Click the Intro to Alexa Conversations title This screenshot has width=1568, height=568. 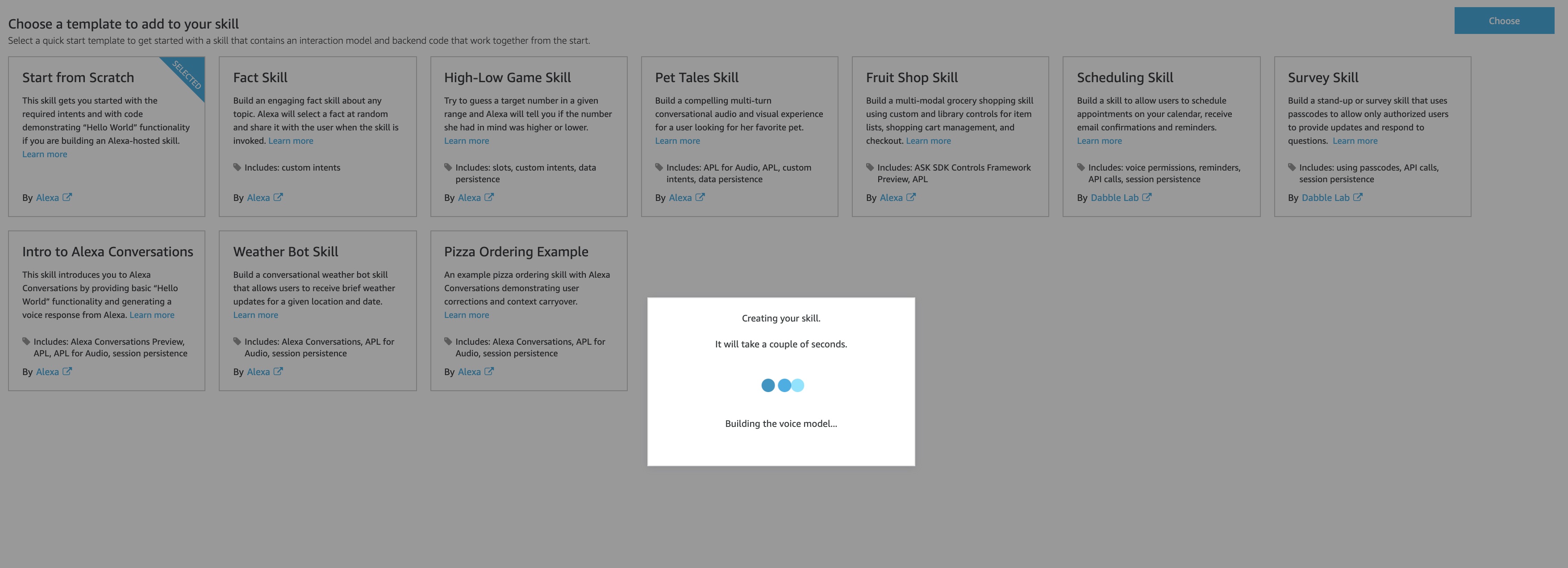pos(108,252)
